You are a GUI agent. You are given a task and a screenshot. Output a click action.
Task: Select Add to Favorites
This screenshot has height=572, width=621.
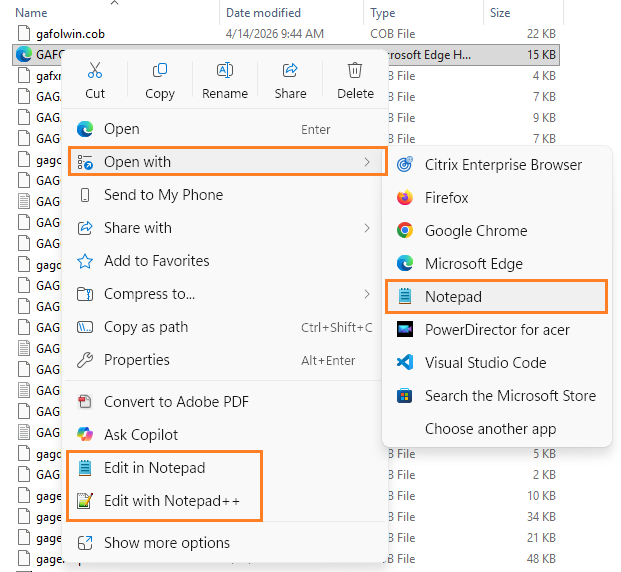click(x=224, y=261)
